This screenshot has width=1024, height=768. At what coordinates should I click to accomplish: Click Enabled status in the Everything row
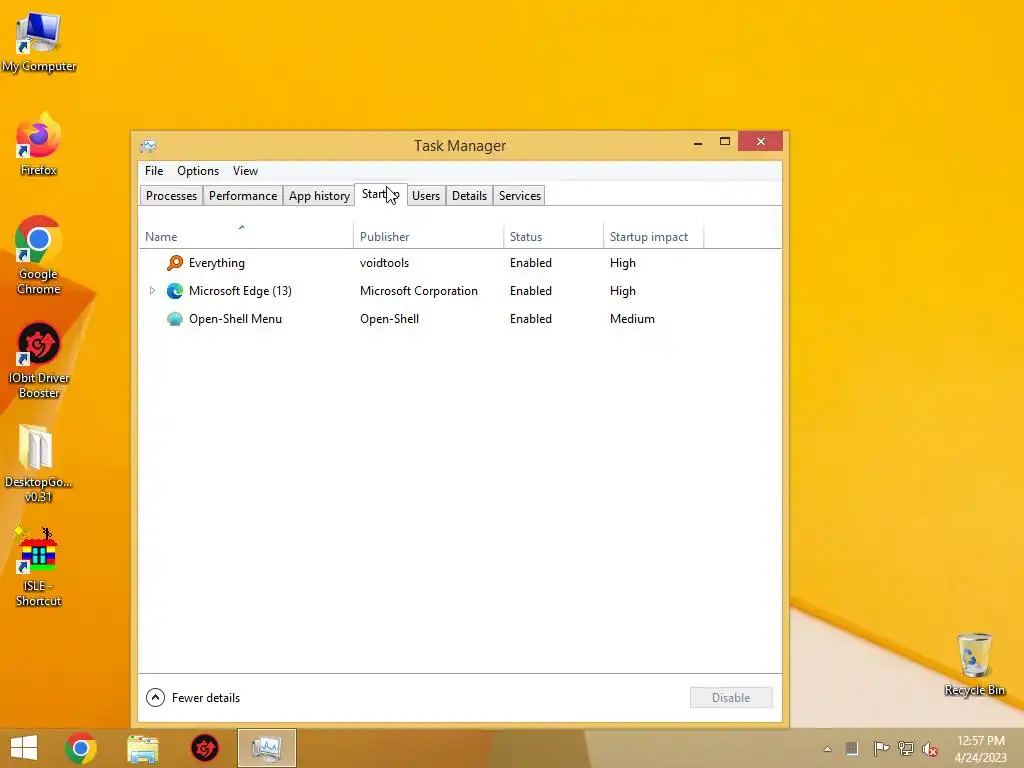(531, 263)
